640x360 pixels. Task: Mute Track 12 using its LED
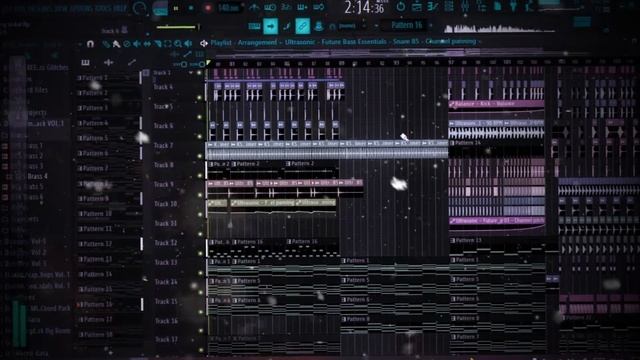click(200, 253)
